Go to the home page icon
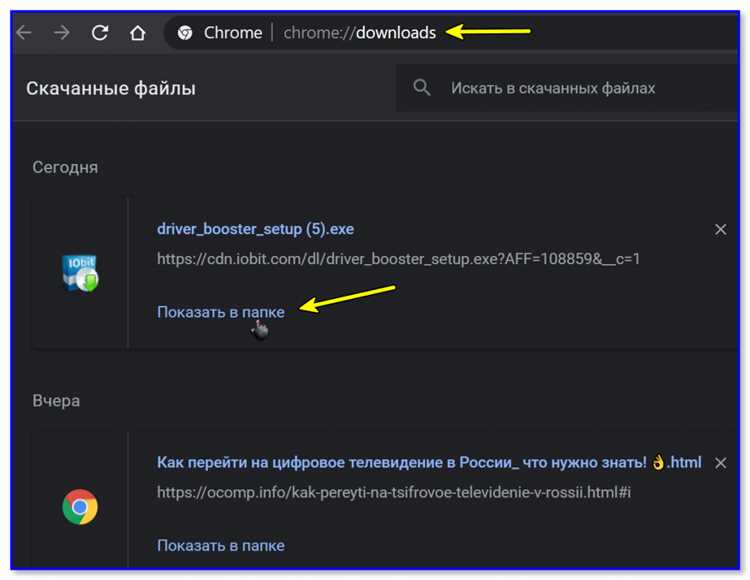This screenshot has height=580, width=750. tap(138, 33)
